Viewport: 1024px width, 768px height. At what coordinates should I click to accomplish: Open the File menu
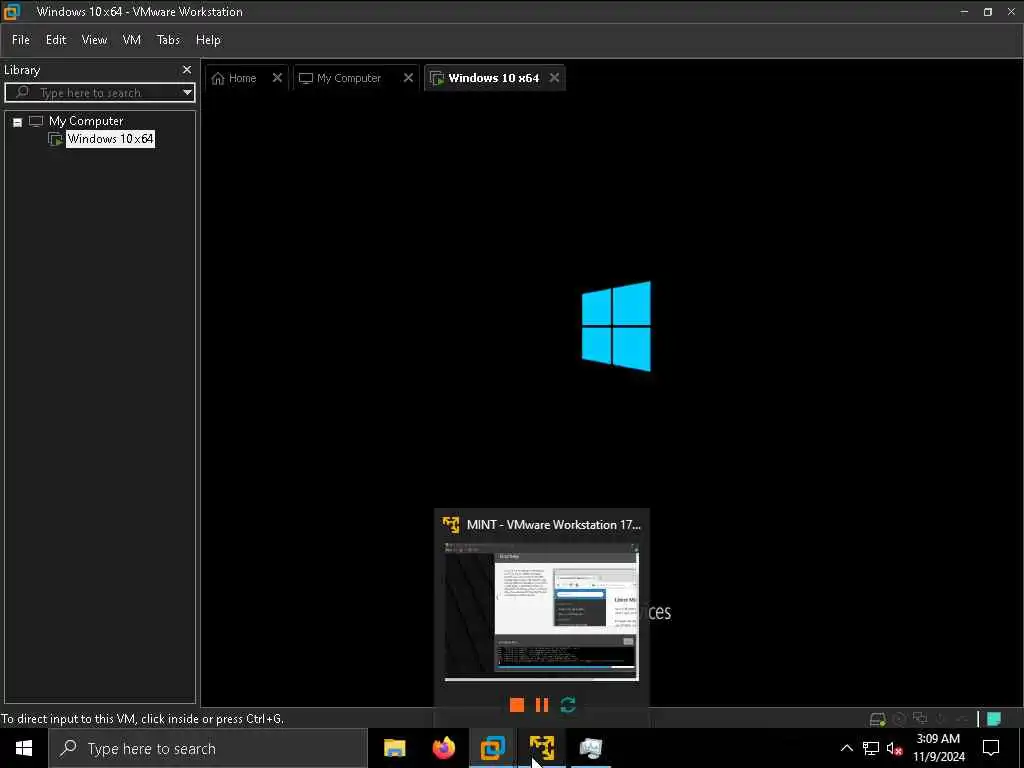21,40
